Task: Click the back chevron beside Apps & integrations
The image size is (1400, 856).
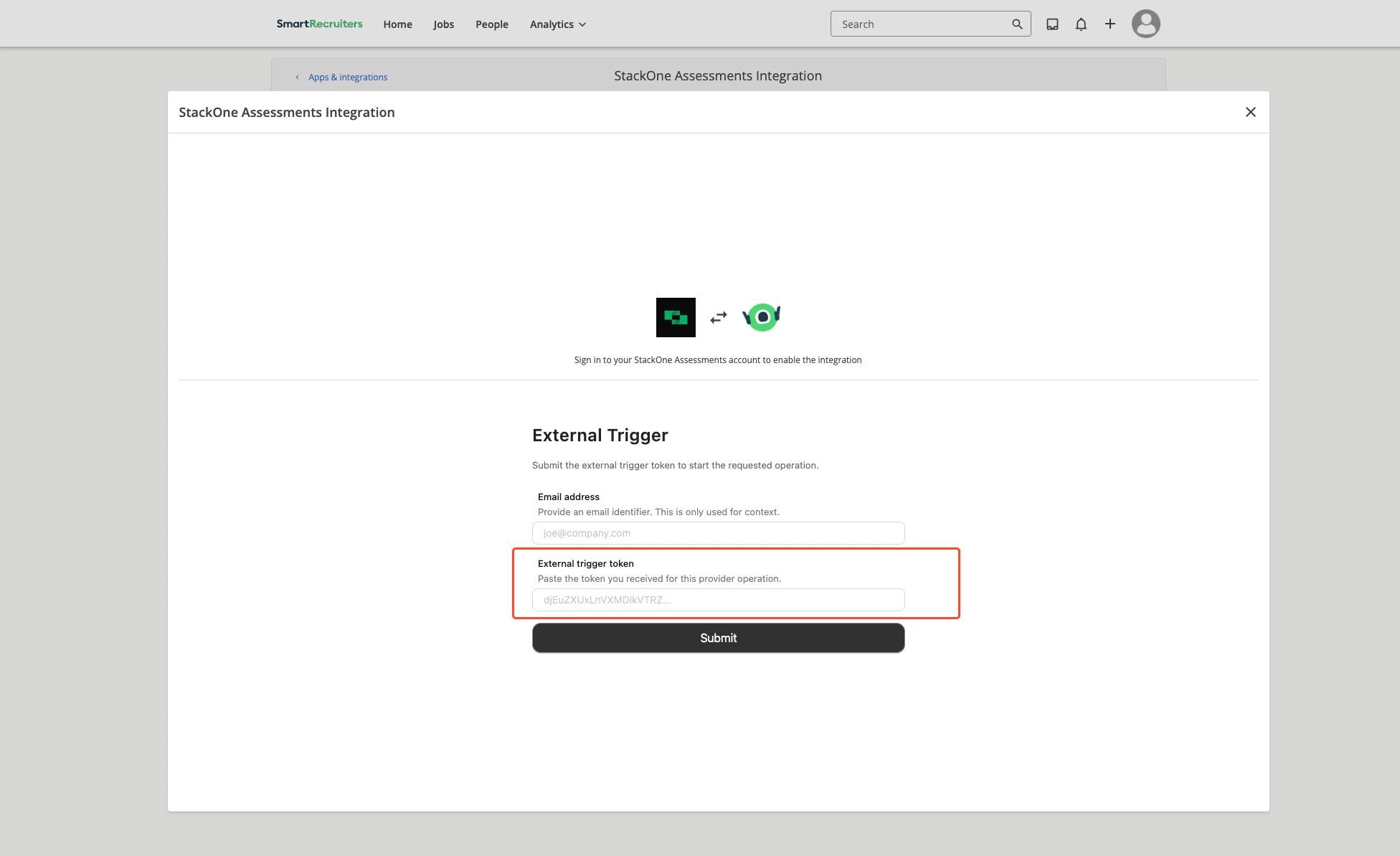Action: click(298, 77)
